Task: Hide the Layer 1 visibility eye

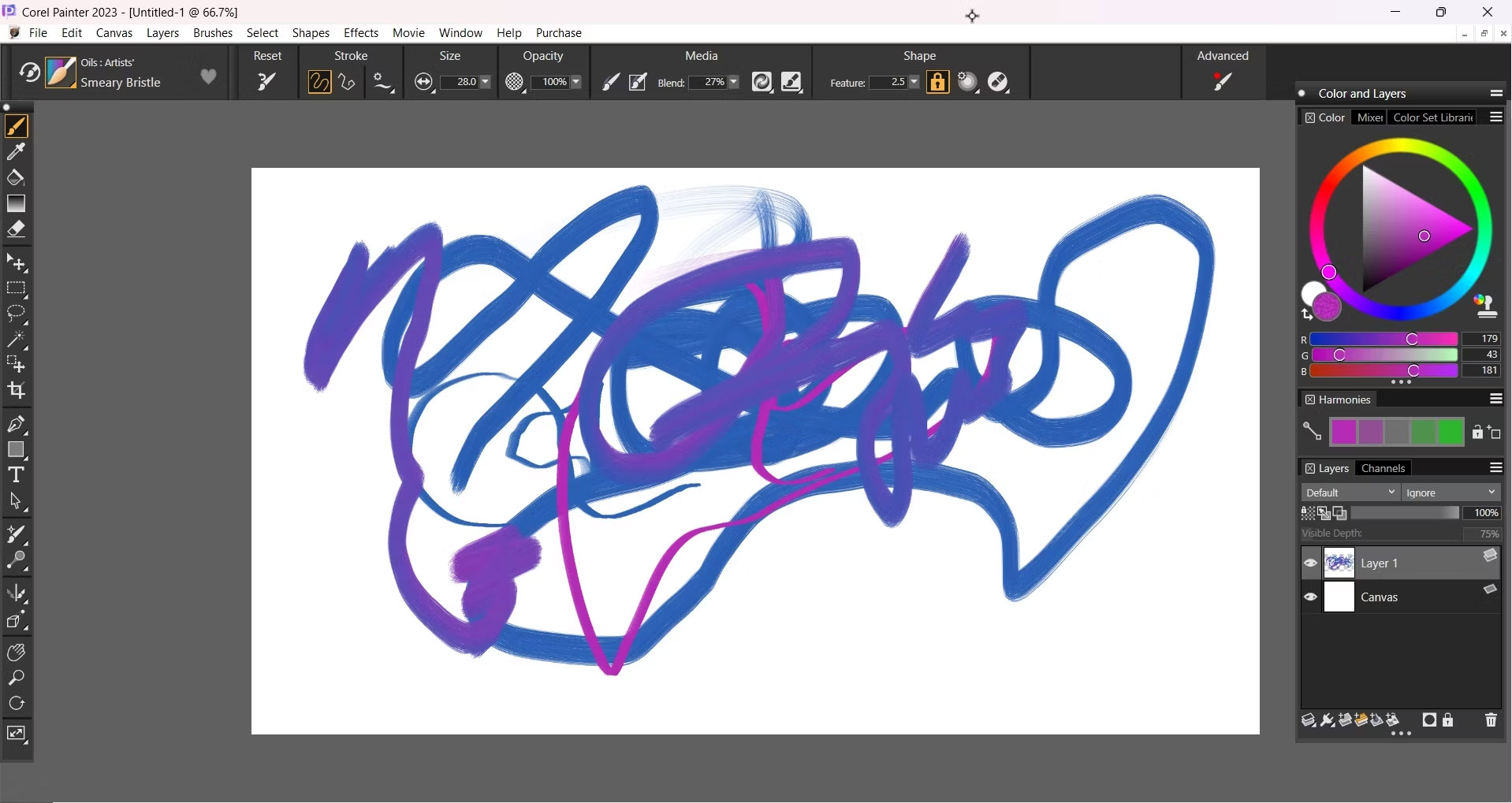Action: coord(1309,563)
